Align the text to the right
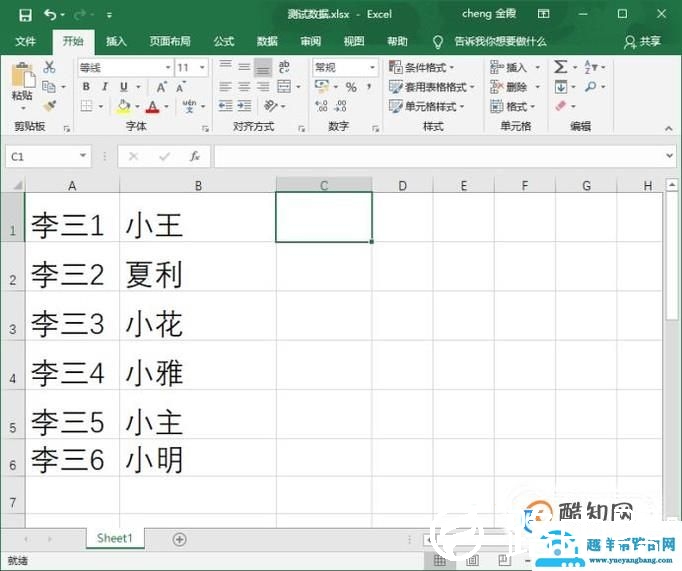Image resolution: width=682 pixels, height=571 pixels. pos(263,87)
